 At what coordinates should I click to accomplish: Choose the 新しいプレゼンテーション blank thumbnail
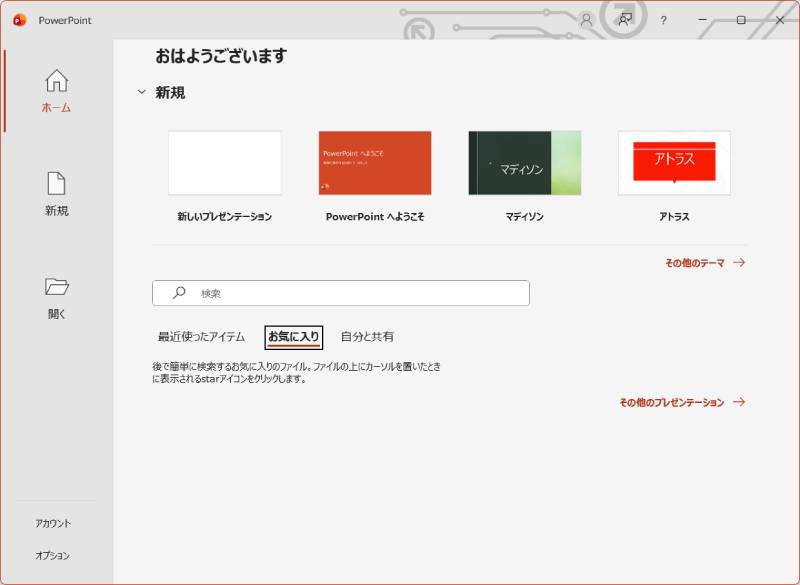coord(225,163)
